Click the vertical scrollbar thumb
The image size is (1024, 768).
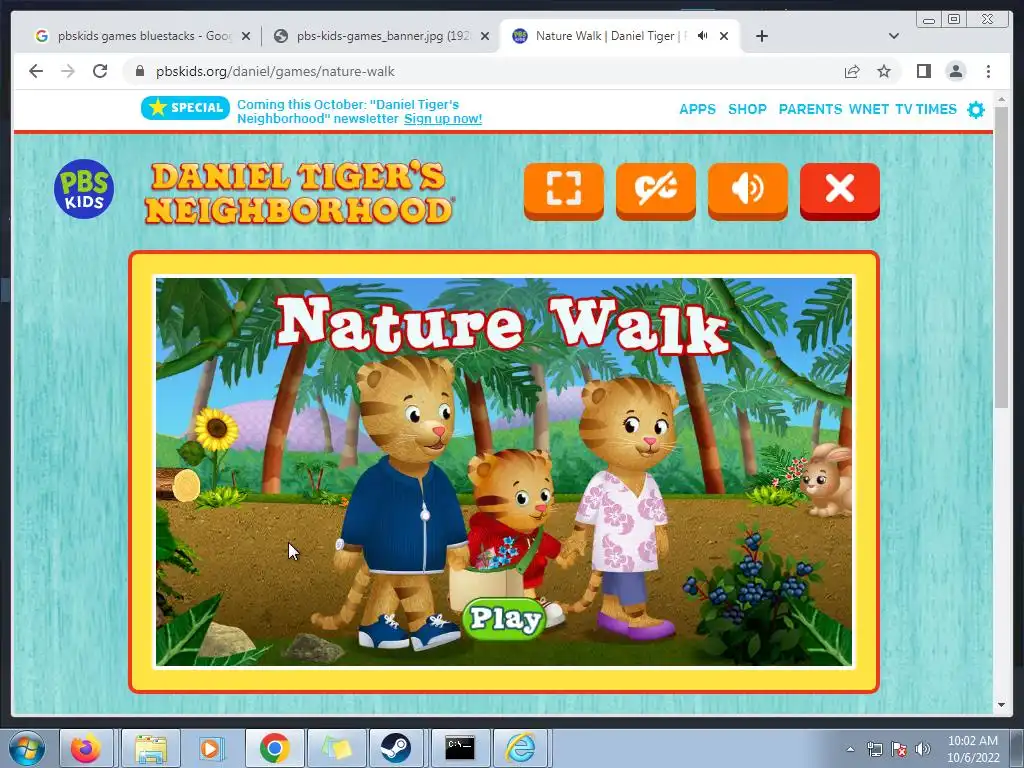point(1001,257)
